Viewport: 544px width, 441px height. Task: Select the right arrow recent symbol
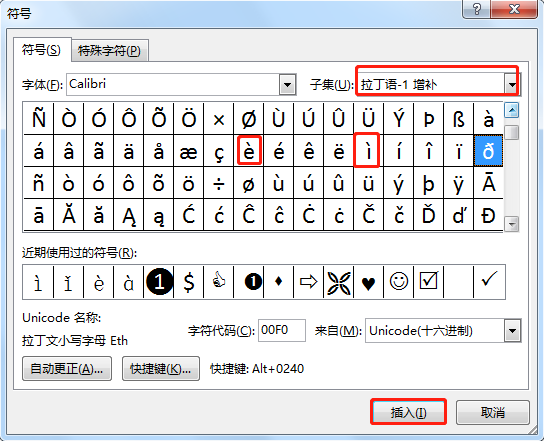pyautogui.click(x=308, y=282)
